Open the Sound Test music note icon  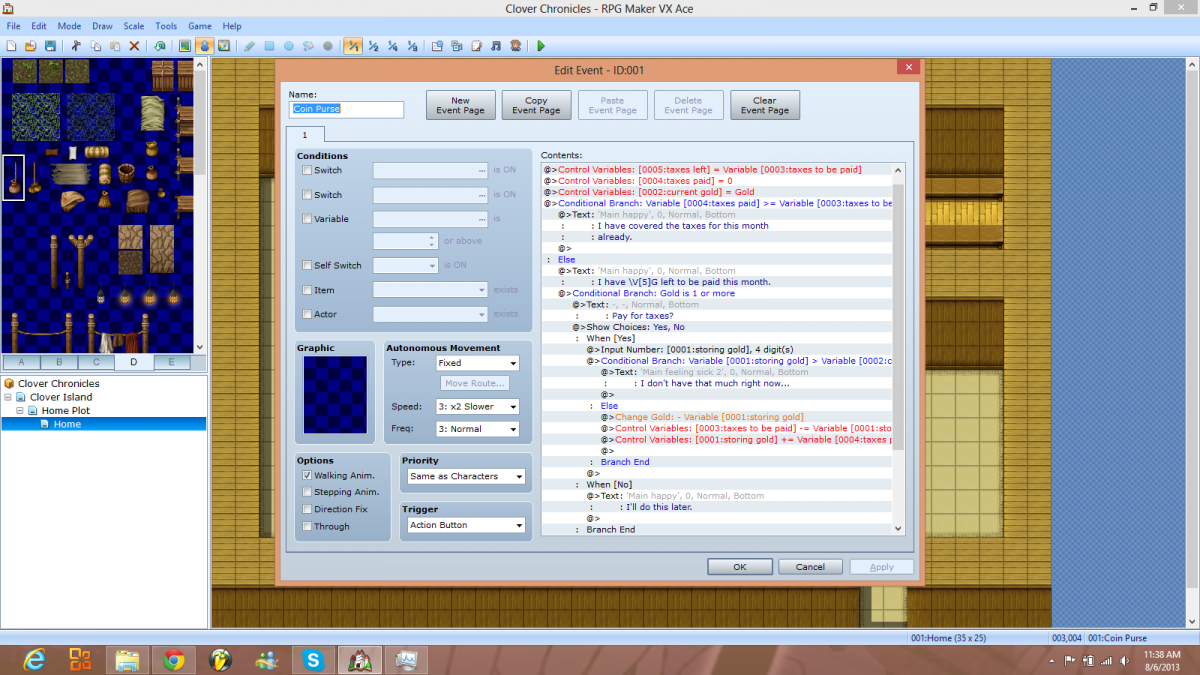(x=497, y=46)
